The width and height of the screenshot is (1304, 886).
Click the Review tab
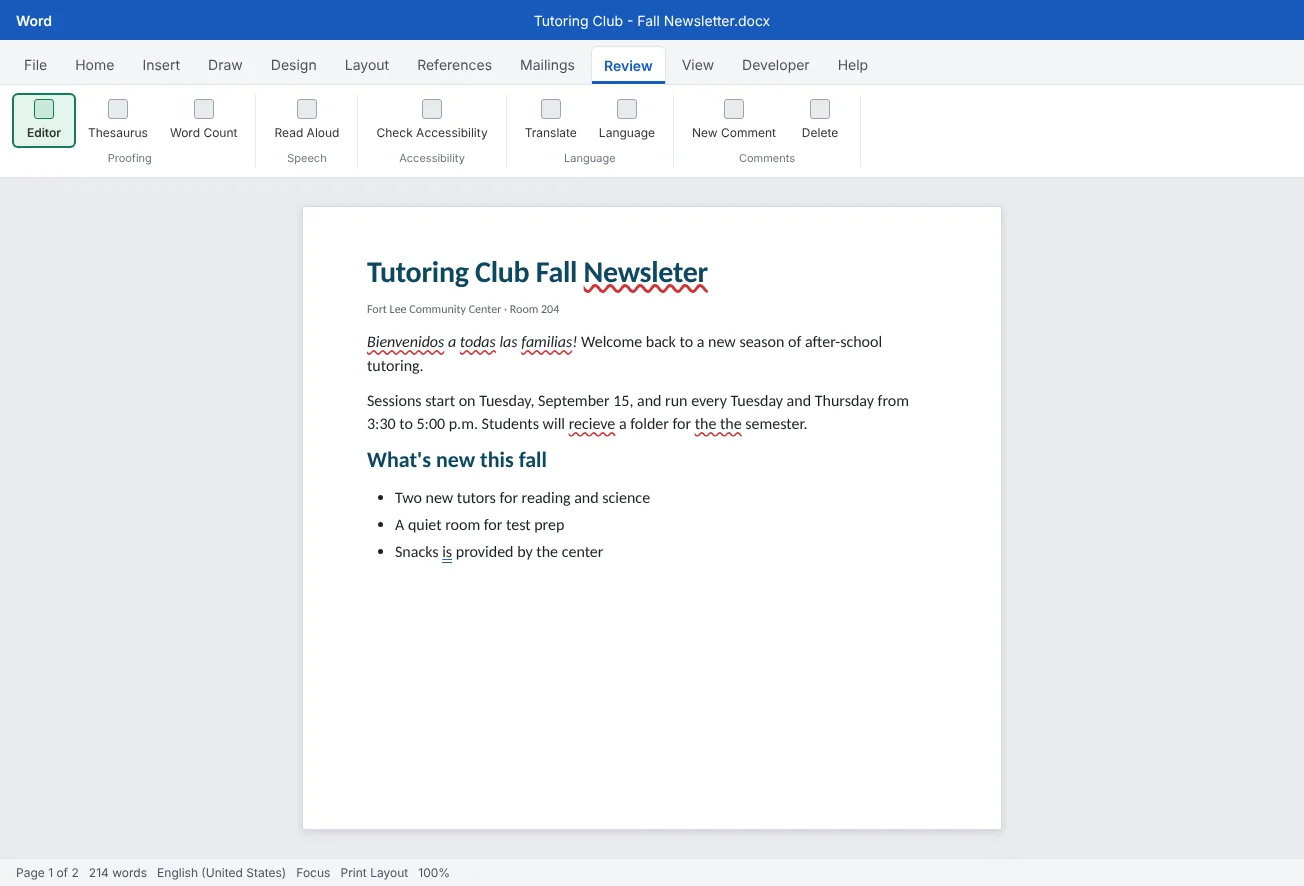(x=628, y=66)
